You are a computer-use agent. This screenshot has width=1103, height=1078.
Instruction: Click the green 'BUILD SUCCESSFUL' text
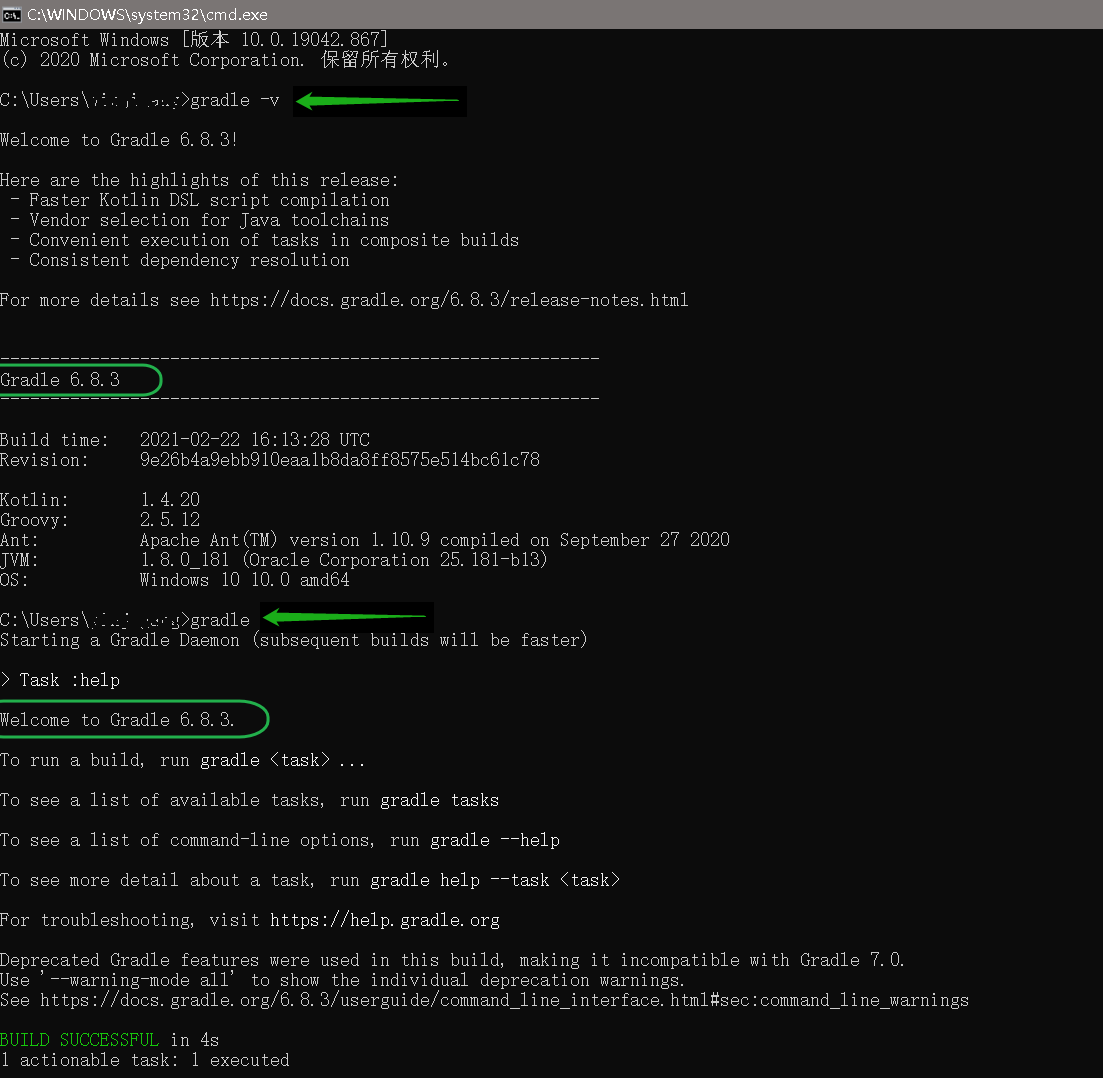(79, 1040)
